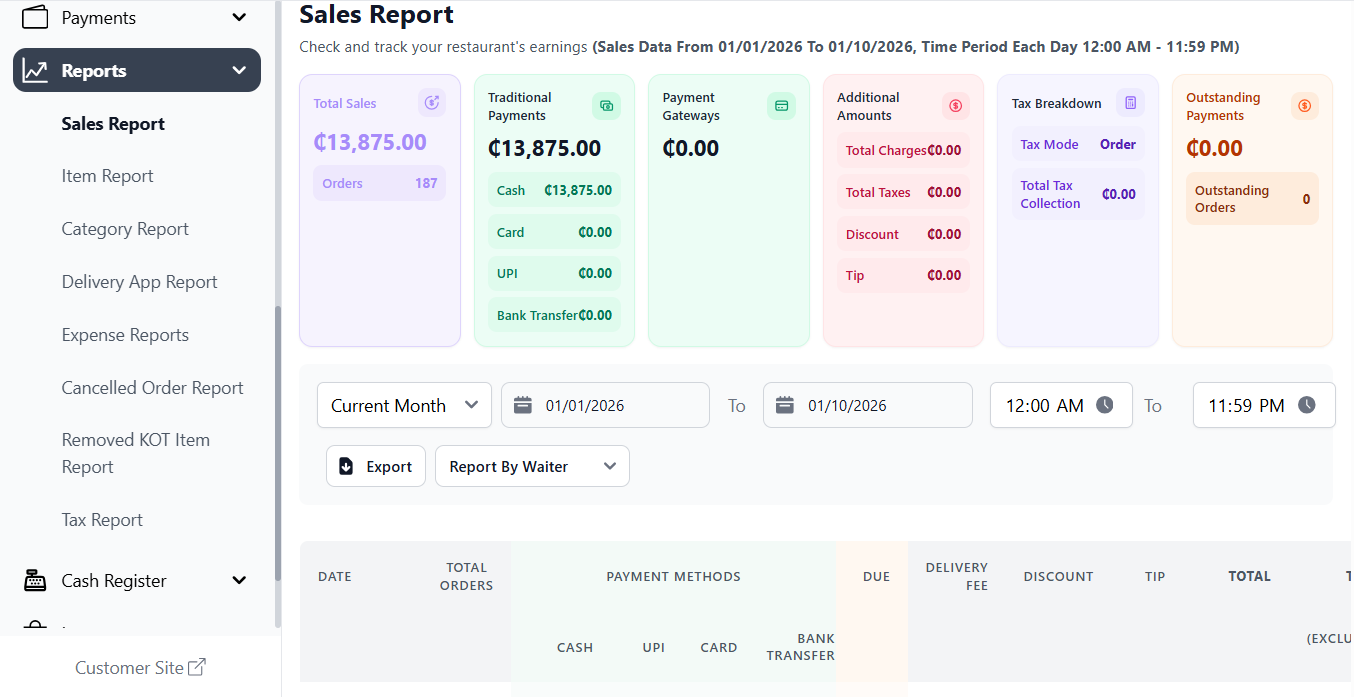
Task: Click the Traditional Payments cash icon
Action: pyautogui.click(x=606, y=105)
